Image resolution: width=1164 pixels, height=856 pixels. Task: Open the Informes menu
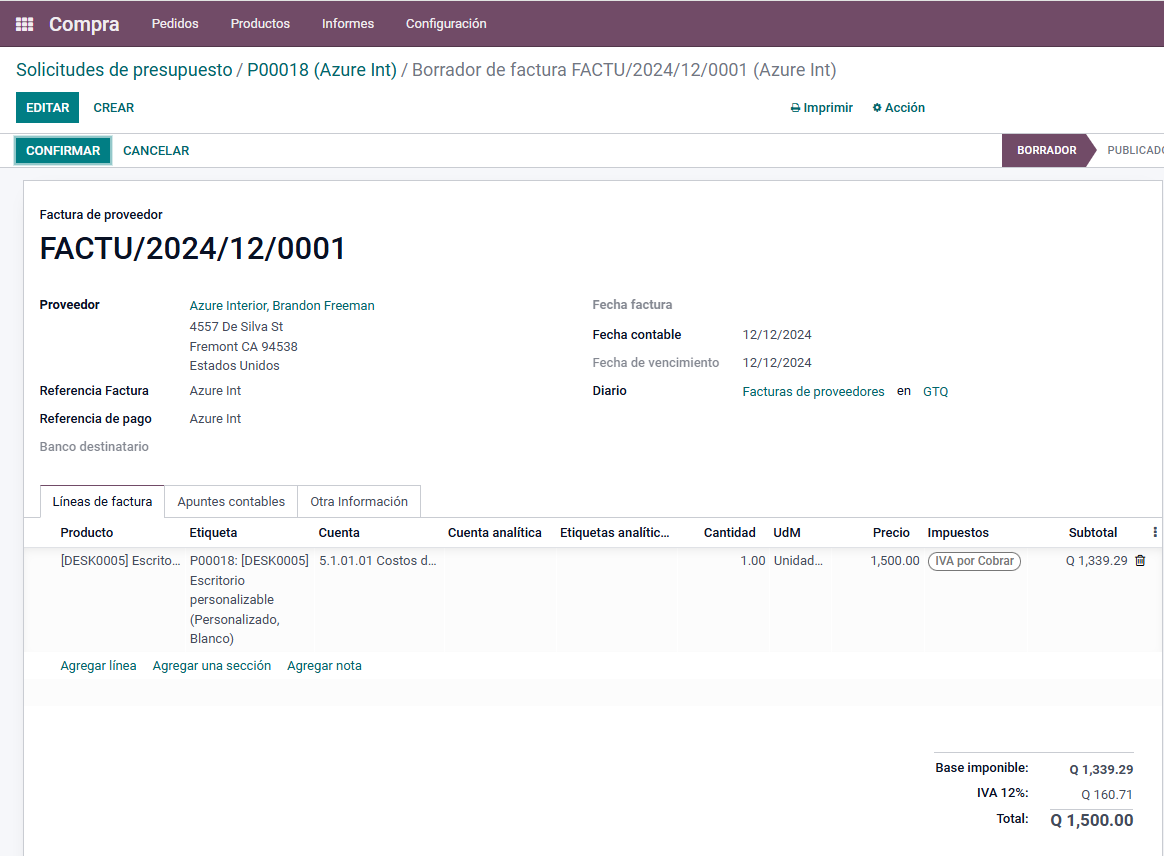point(348,24)
